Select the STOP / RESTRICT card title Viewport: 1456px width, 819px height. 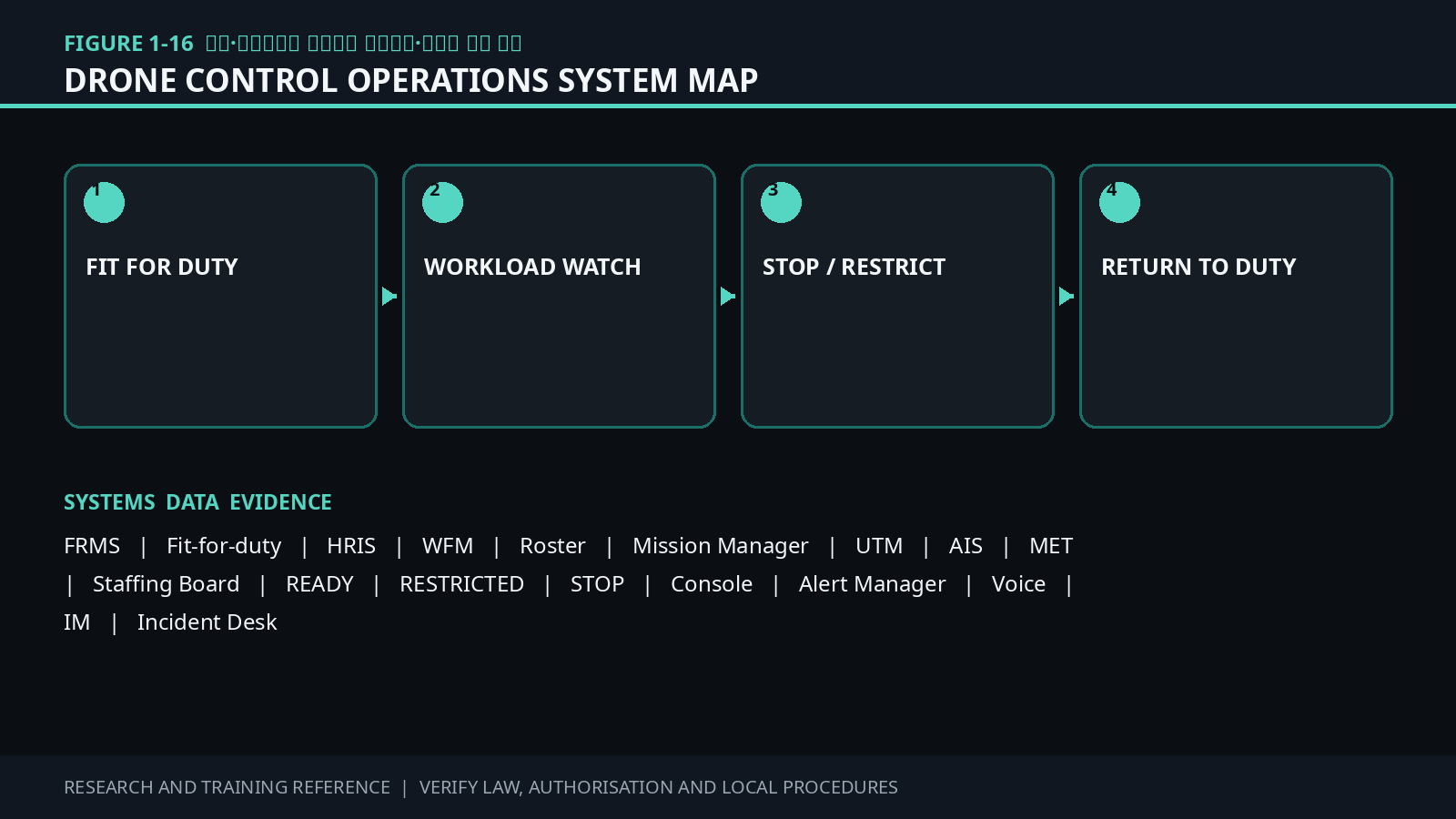854,267
